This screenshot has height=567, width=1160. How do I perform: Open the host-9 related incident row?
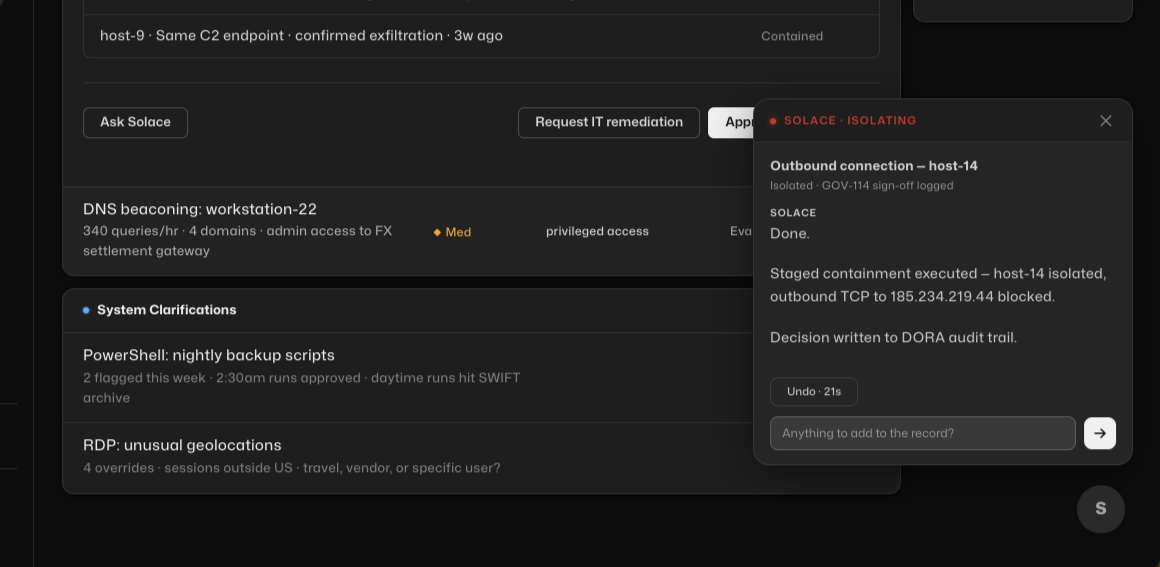[x=482, y=36]
